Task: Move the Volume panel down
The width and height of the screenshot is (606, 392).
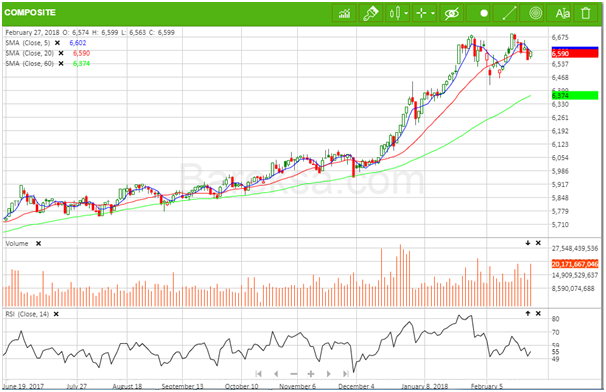Action: [x=528, y=243]
